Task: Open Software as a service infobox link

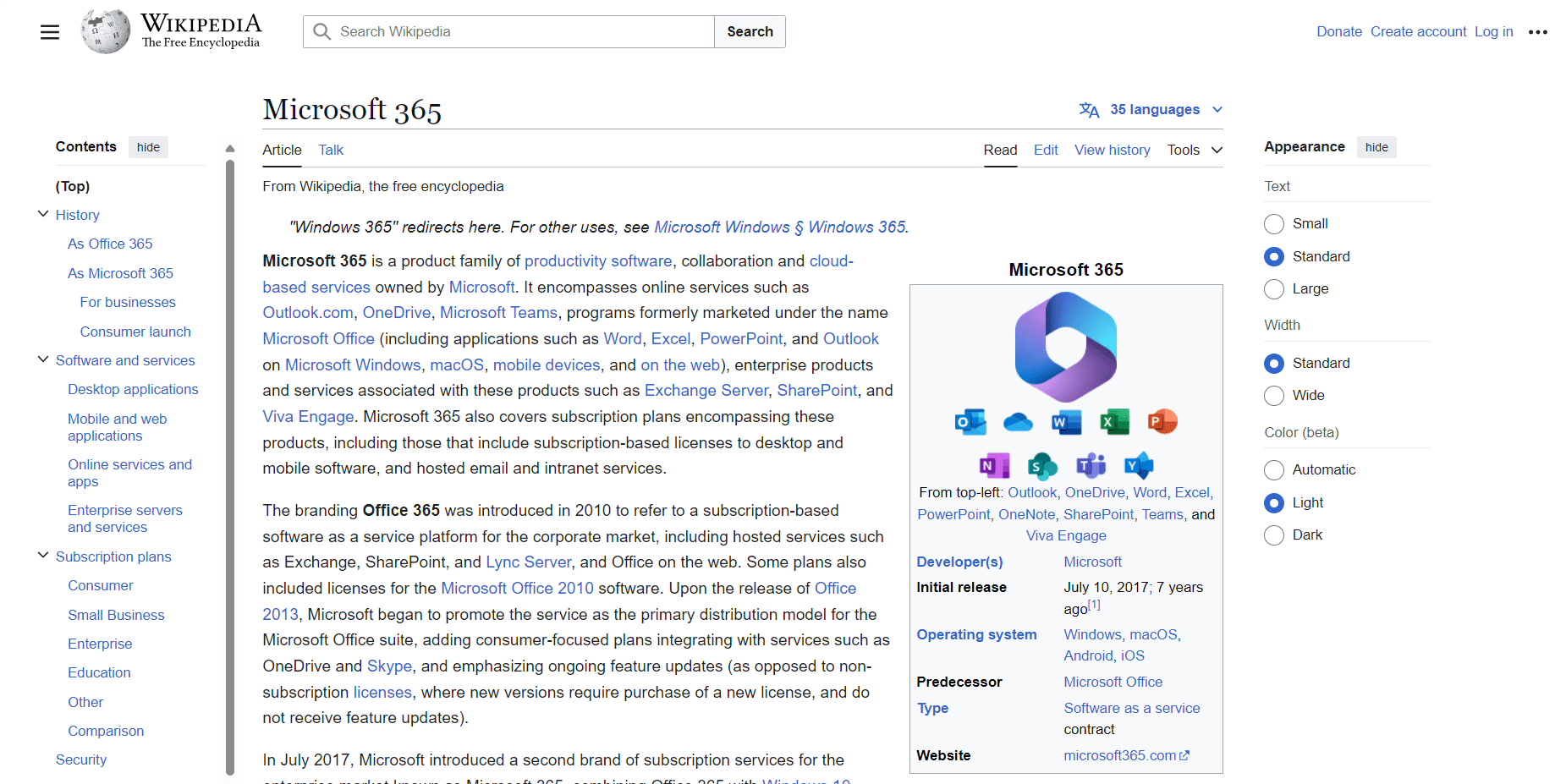Action: tap(1131, 708)
